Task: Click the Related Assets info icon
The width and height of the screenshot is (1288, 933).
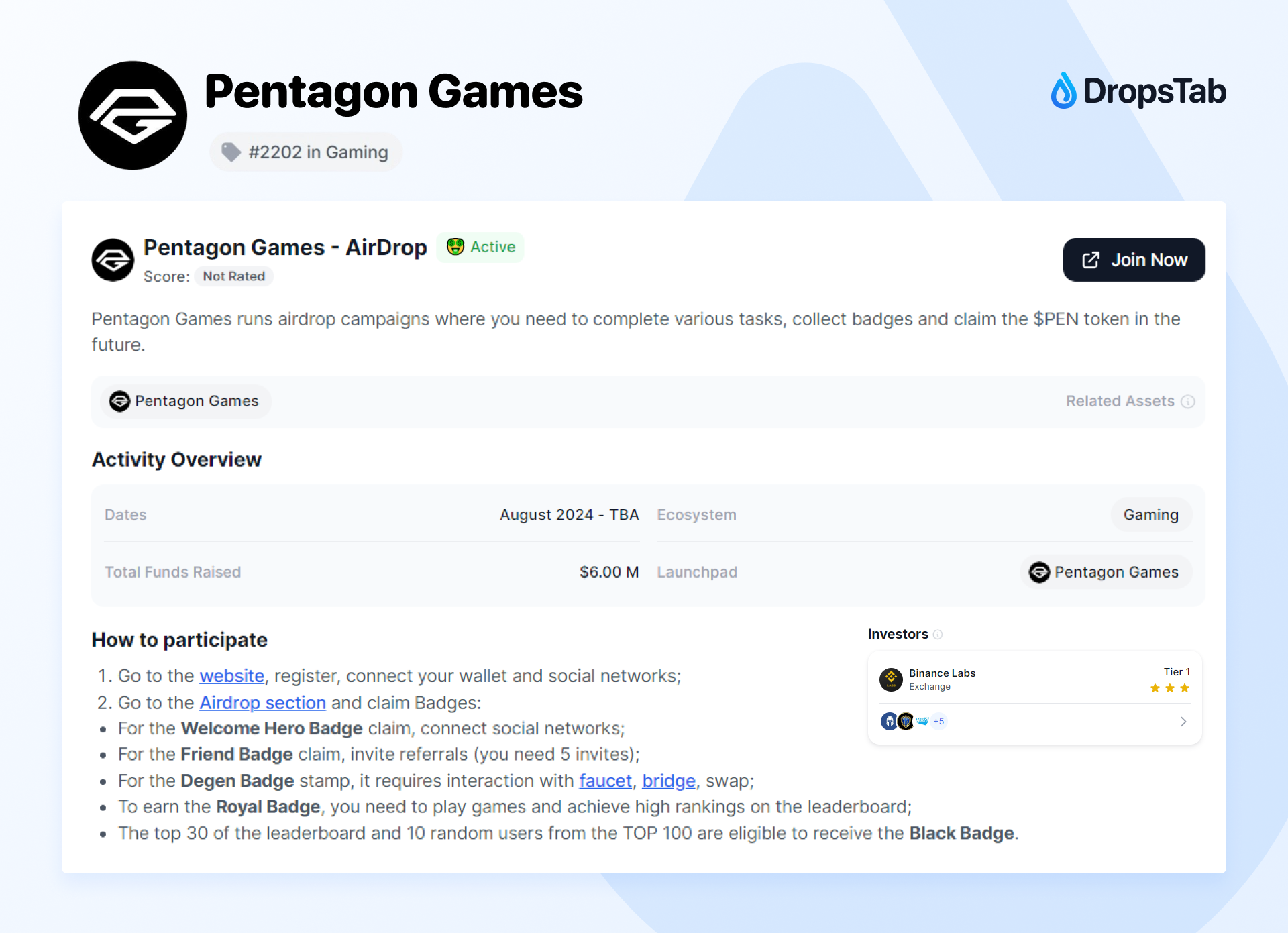Action: coord(1188,402)
